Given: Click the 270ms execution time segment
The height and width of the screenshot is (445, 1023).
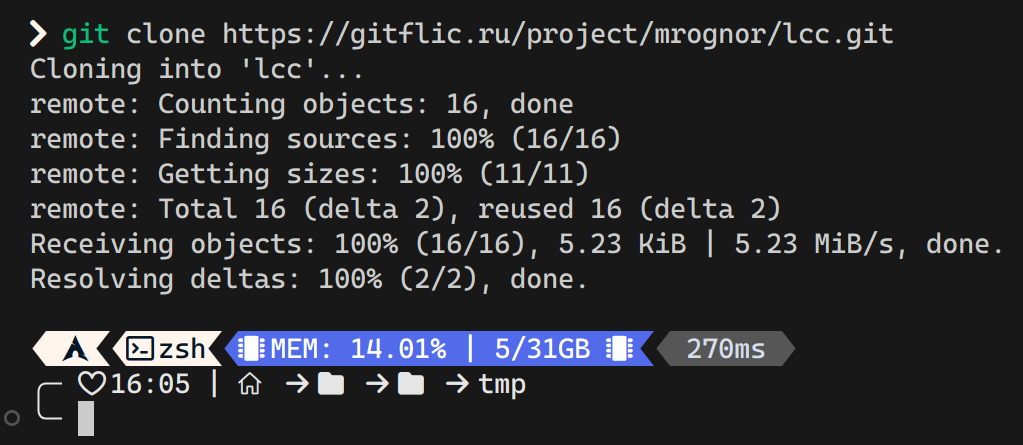Looking at the screenshot, I should click(x=725, y=348).
